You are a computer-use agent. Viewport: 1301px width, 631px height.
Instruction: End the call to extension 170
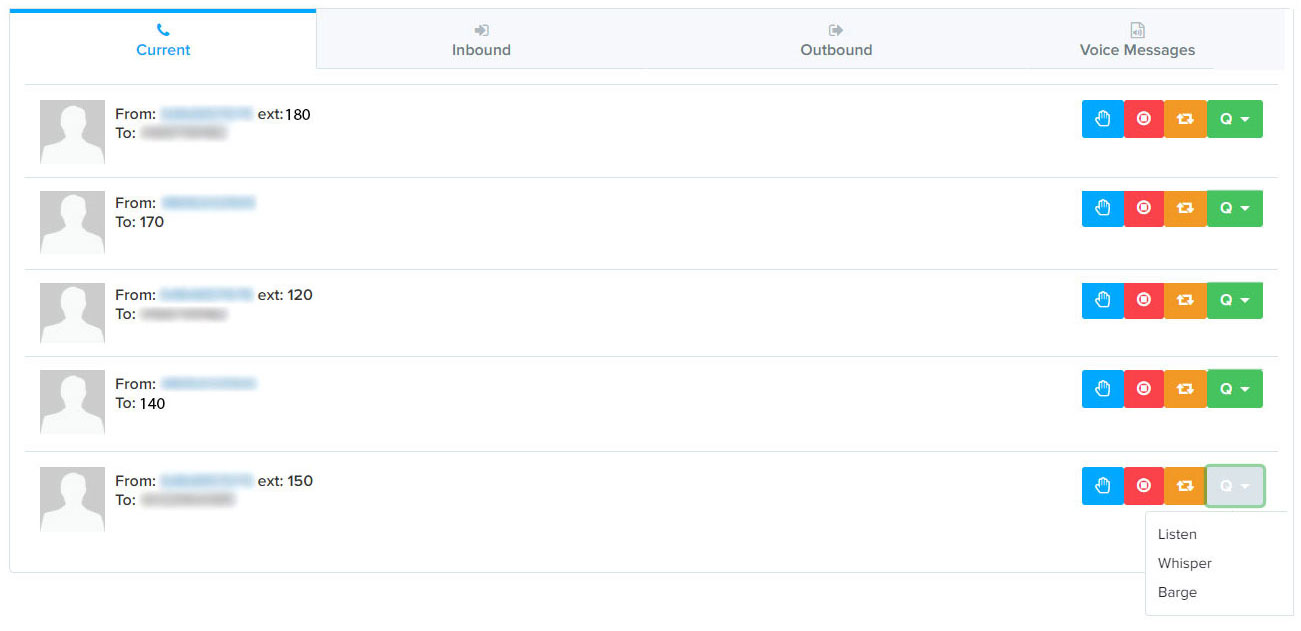1143,208
